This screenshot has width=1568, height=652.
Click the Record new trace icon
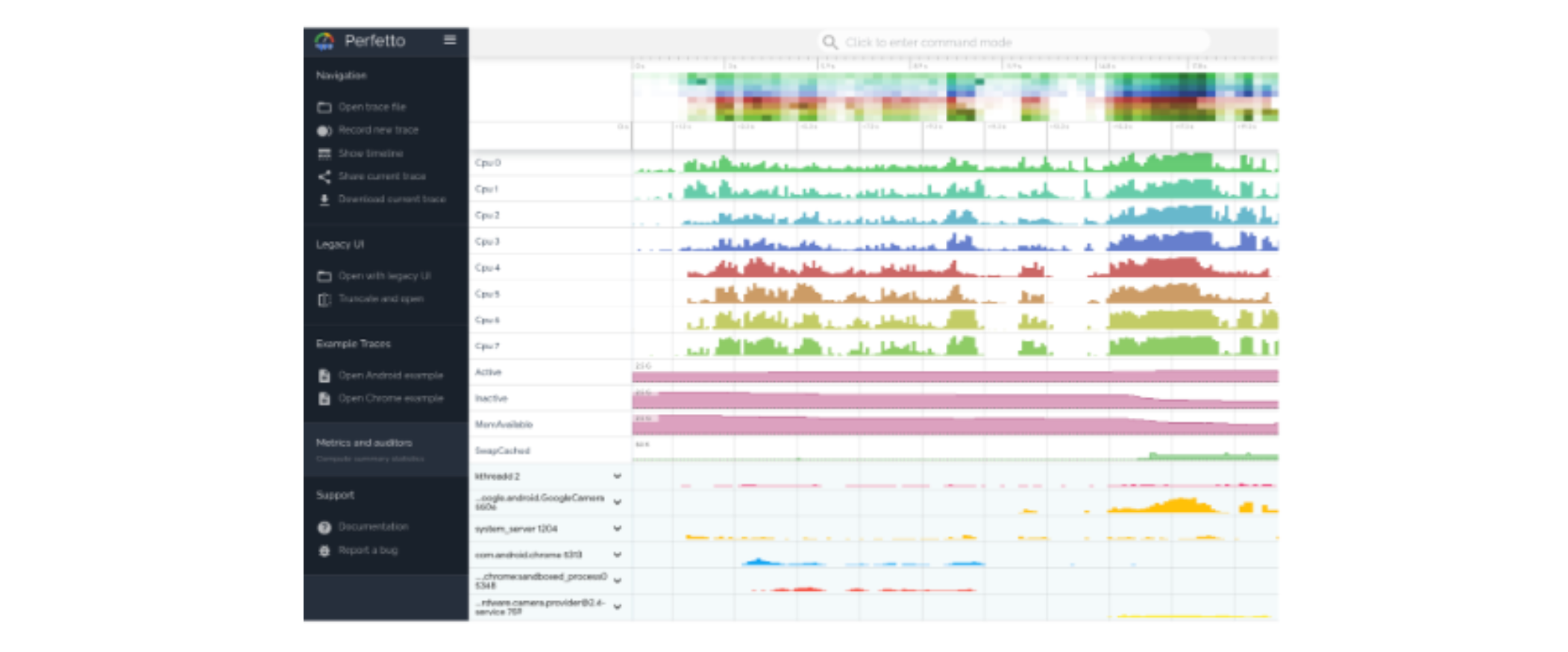324,131
